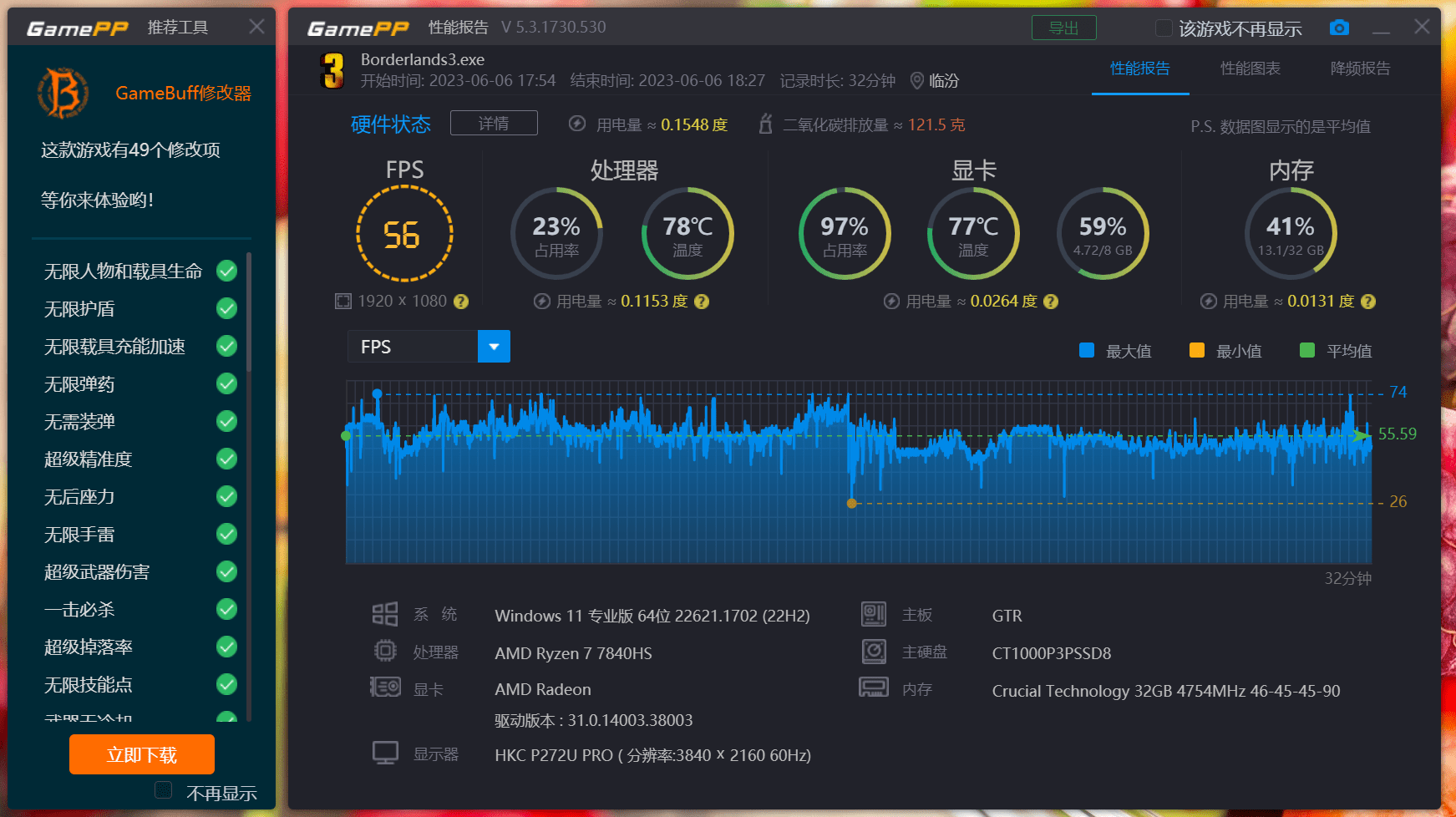Click the processor temperature gauge showing 78℃

tap(687, 234)
